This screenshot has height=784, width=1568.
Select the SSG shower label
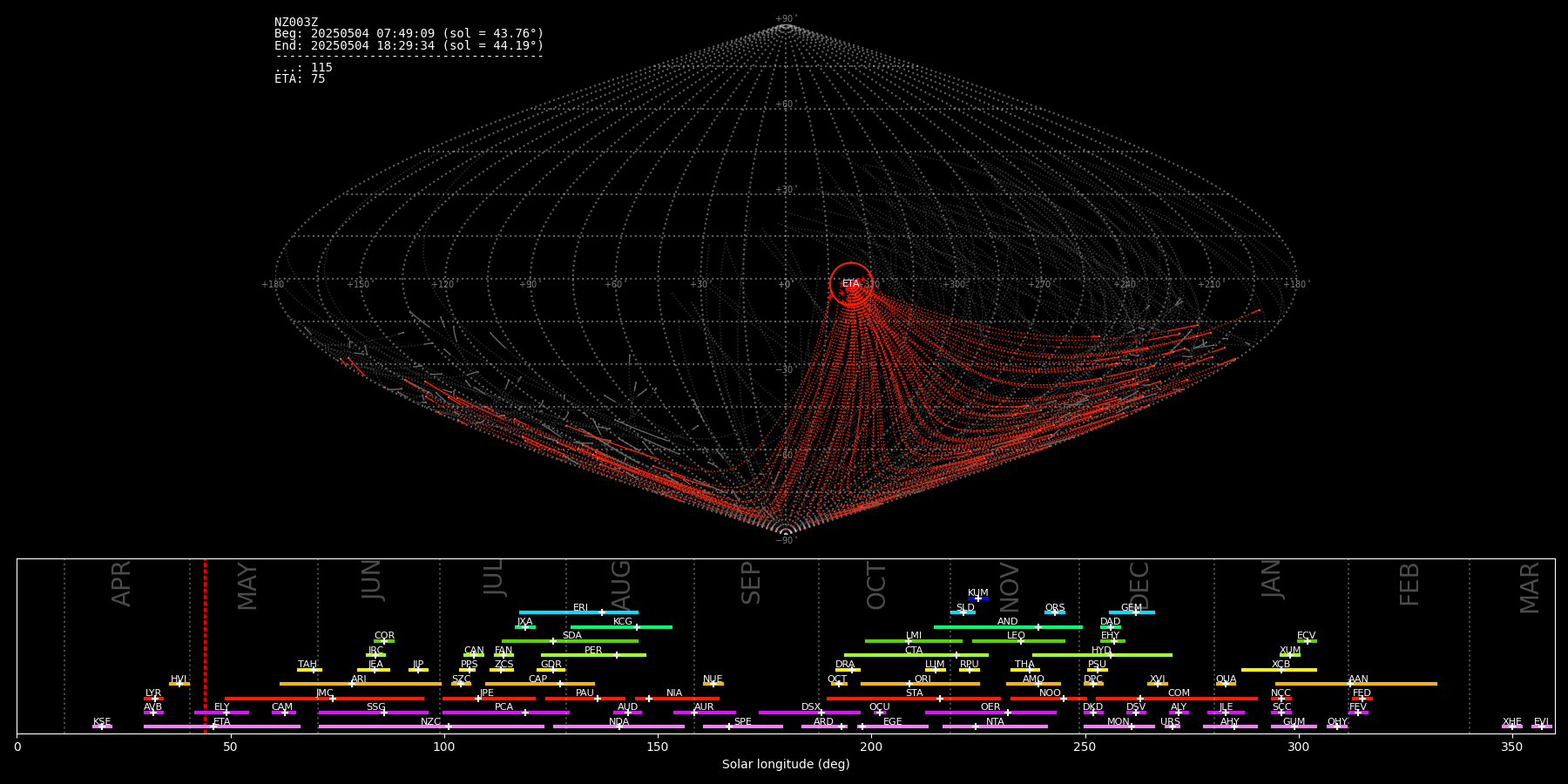point(375,707)
